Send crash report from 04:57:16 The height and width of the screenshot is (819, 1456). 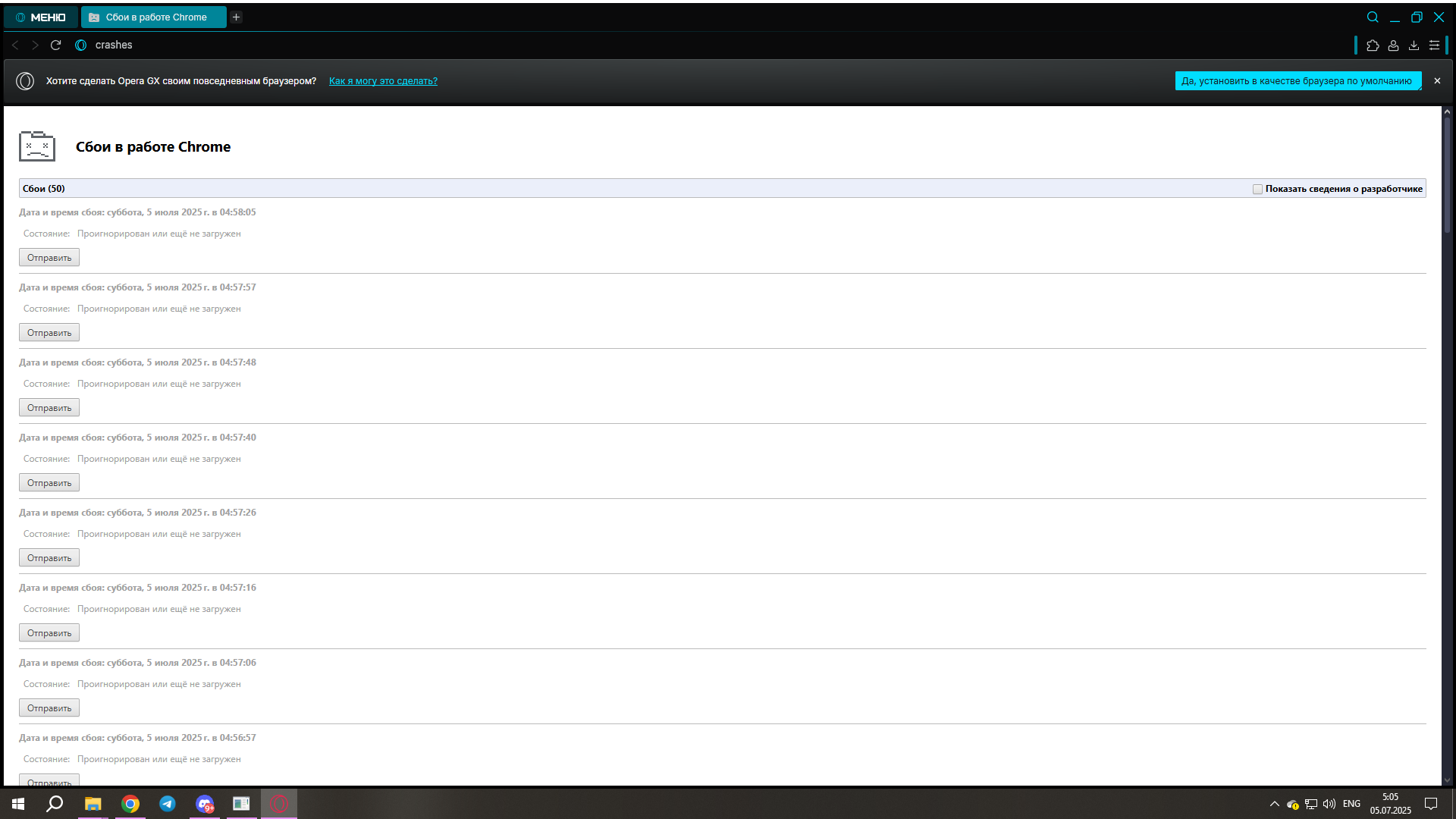coord(49,633)
